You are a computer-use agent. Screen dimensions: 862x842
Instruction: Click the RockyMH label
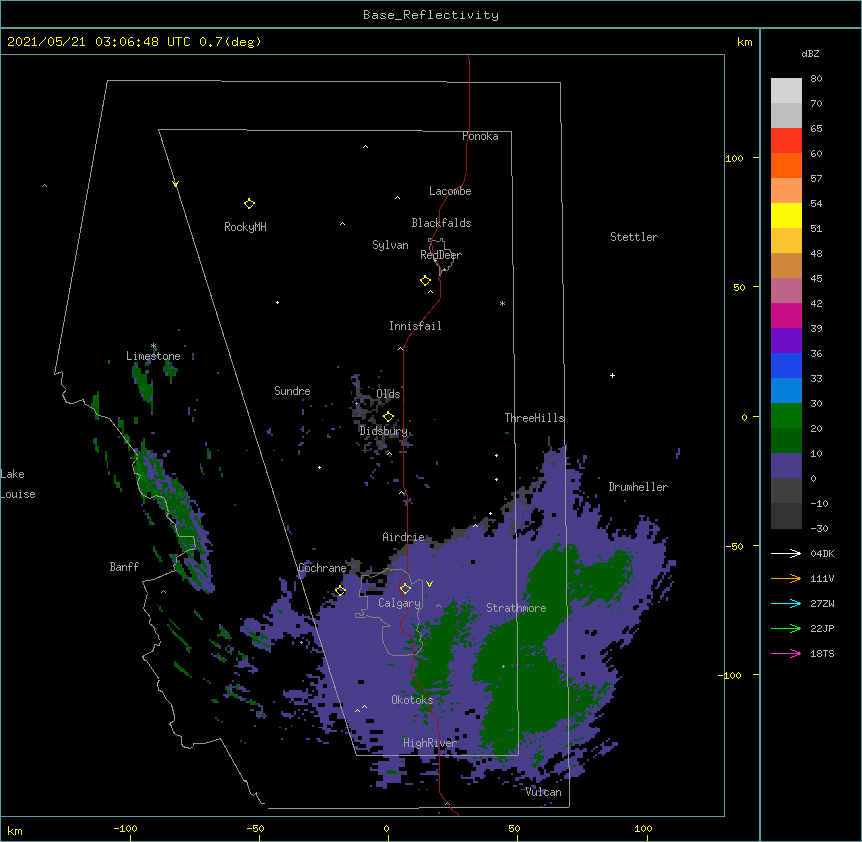tap(245, 227)
